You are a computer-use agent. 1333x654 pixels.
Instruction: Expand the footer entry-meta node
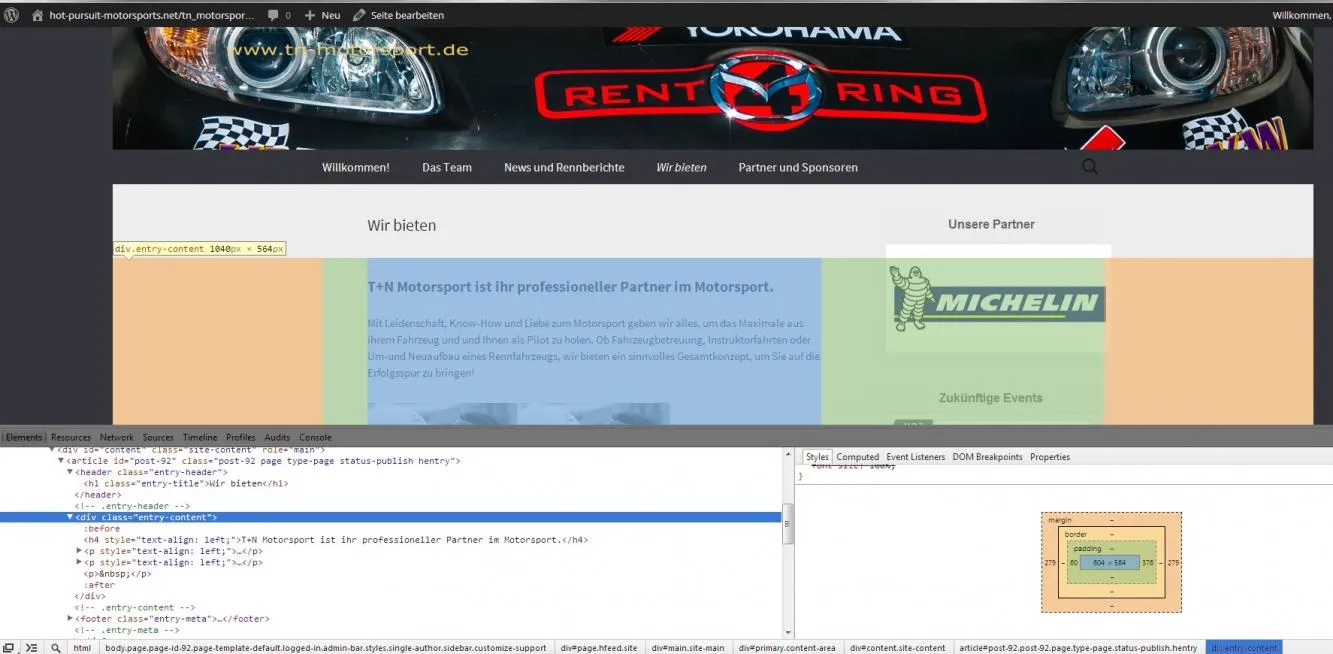70,619
